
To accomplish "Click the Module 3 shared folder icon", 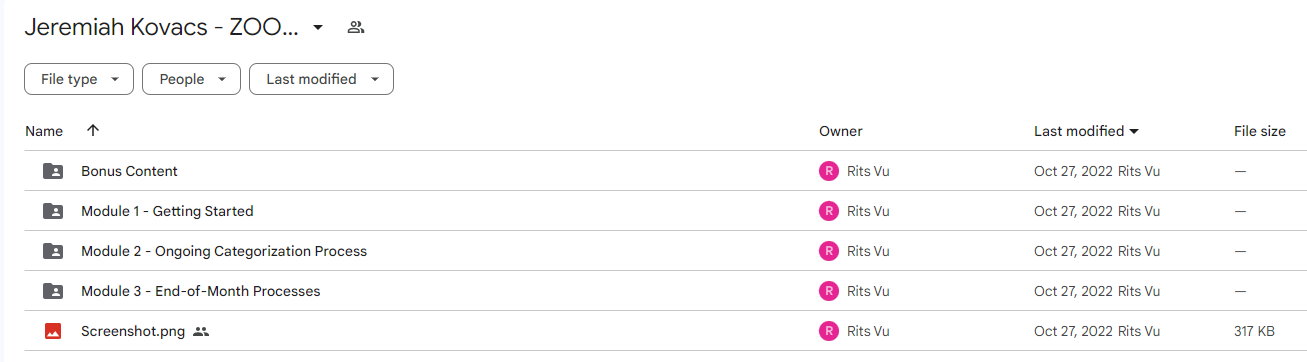I will (x=53, y=291).
